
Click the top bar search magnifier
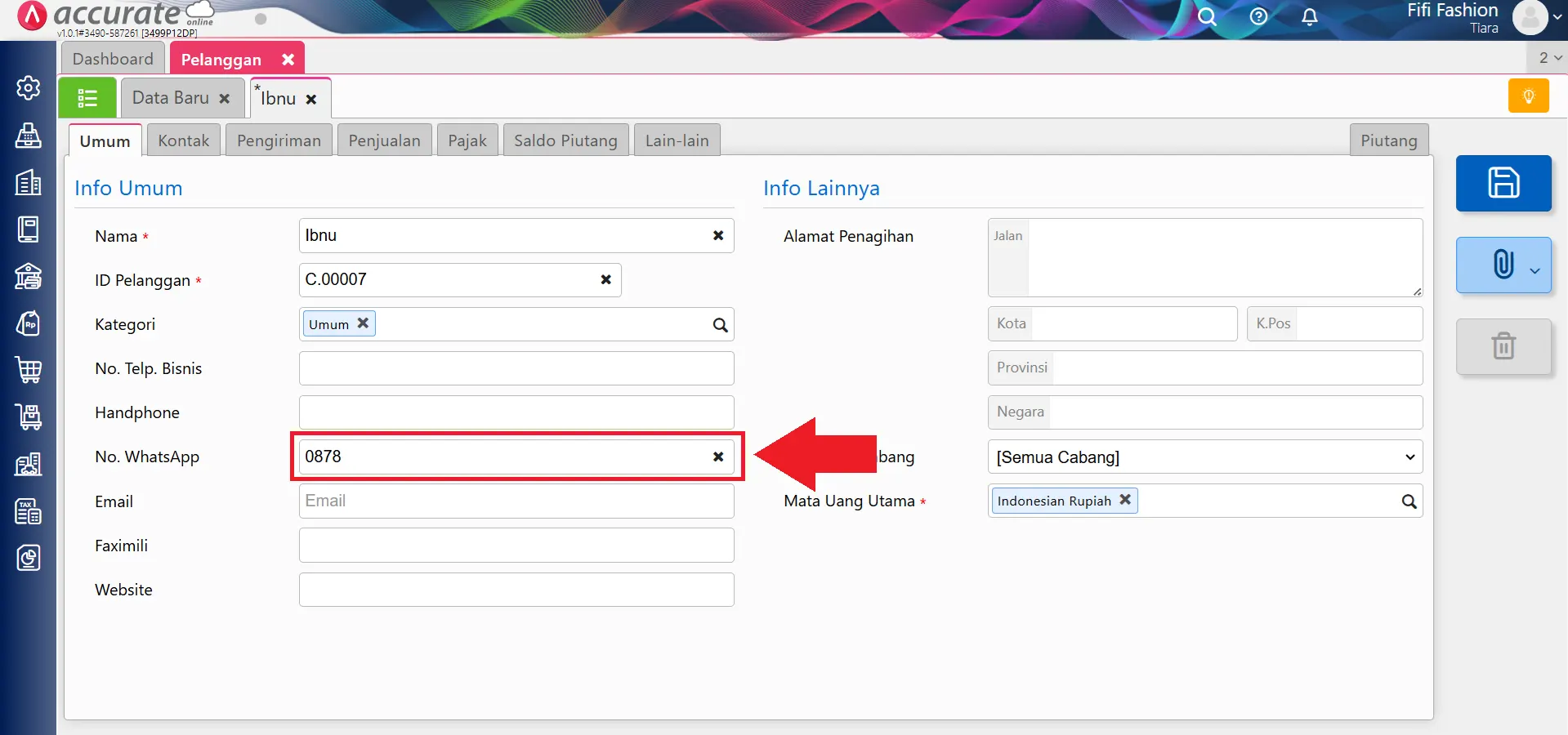tap(1206, 17)
